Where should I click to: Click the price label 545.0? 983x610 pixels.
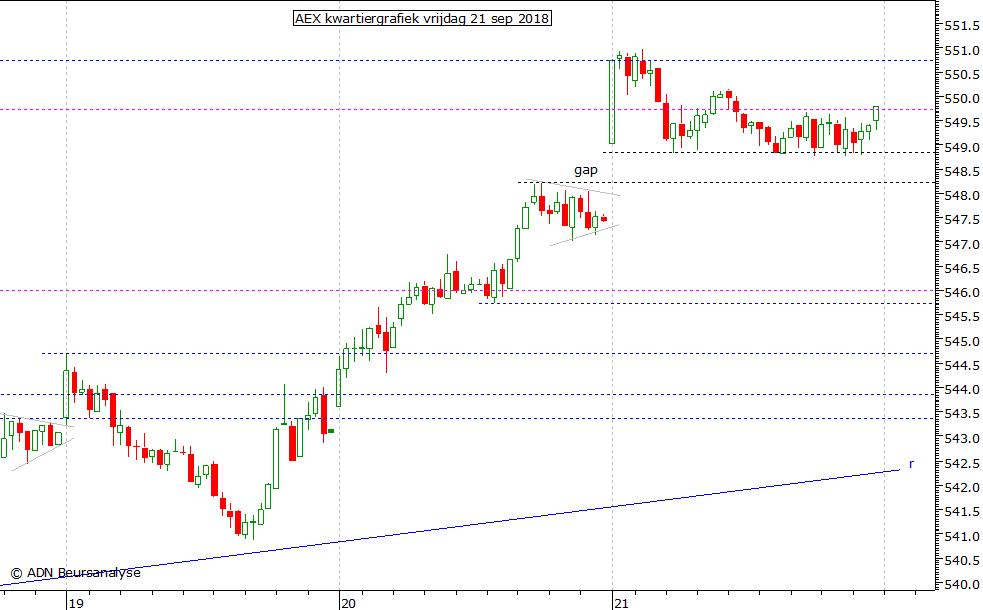[962, 342]
